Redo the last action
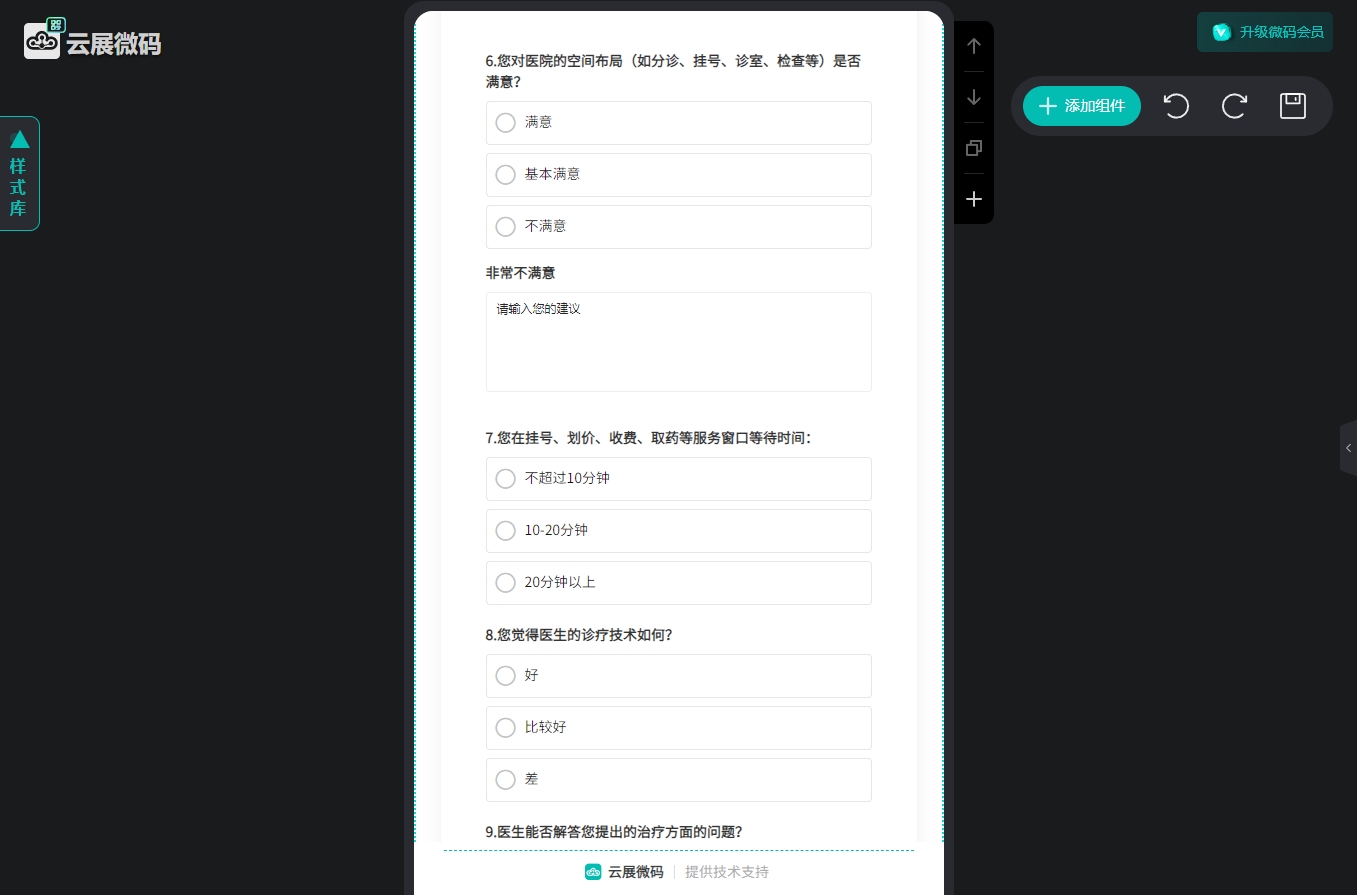 (x=1234, y=106)
